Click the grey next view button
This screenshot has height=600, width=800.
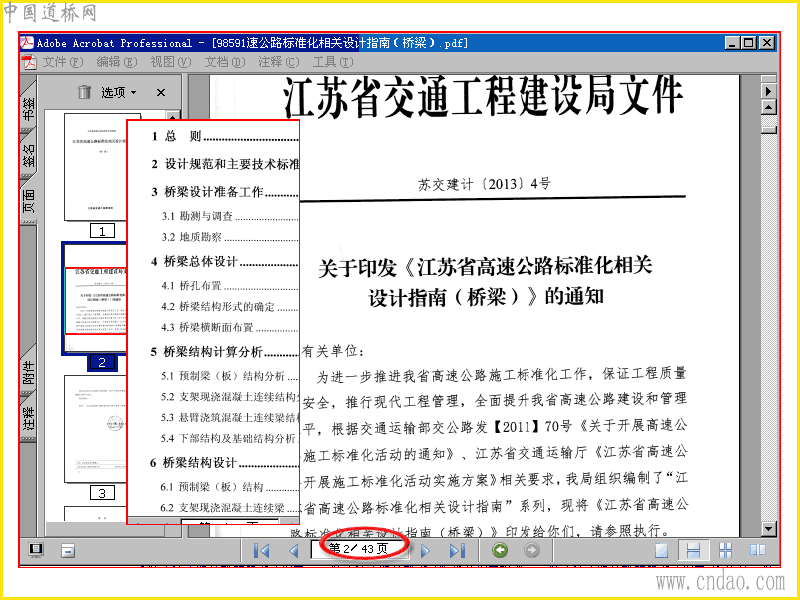click(532, 550)
